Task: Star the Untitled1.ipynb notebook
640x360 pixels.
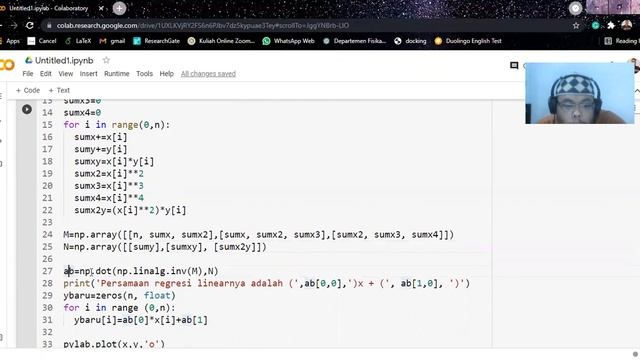Action: (x=106, y=60)
